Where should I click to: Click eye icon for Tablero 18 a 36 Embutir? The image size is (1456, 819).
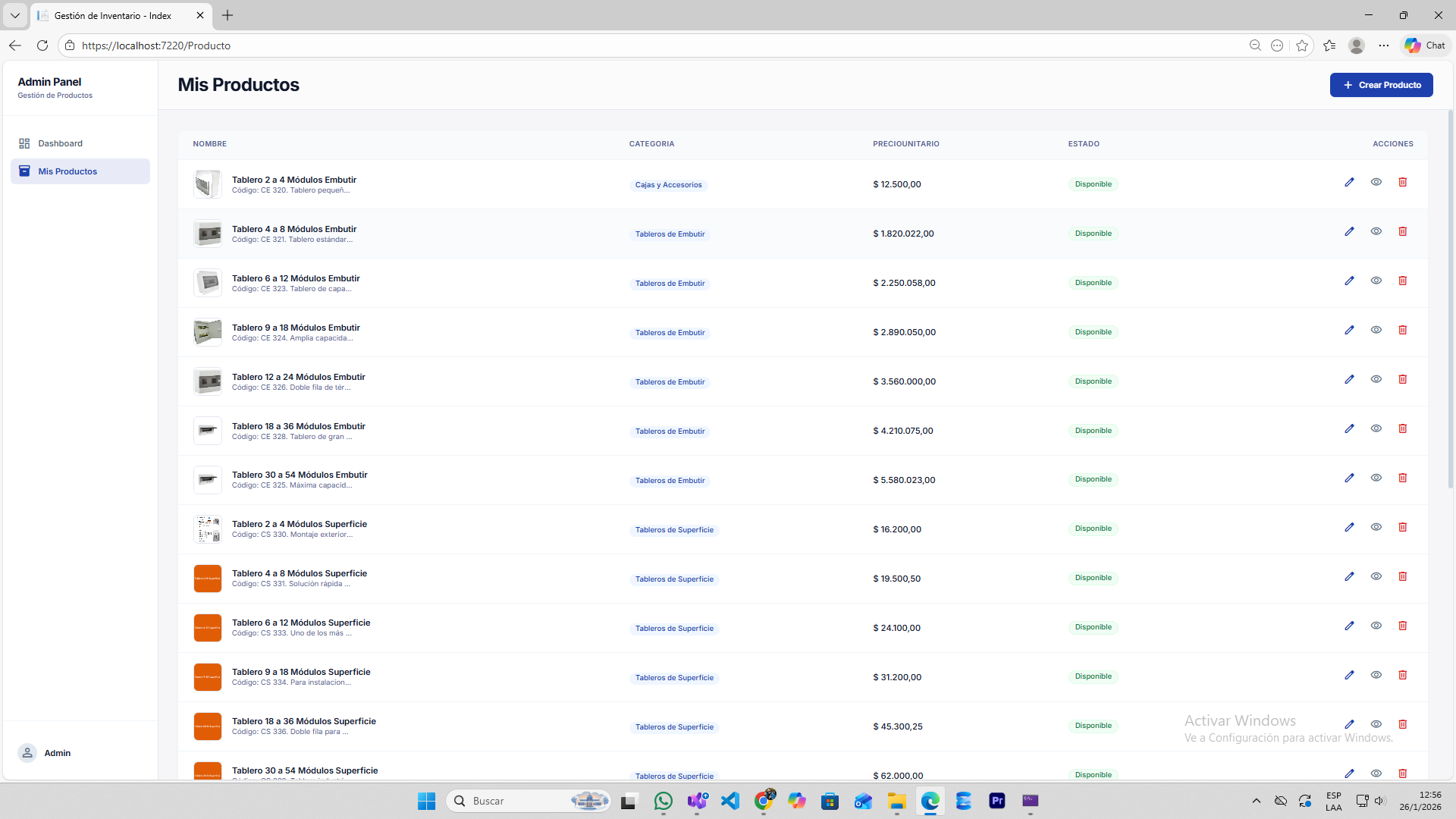click(1376, 428)
